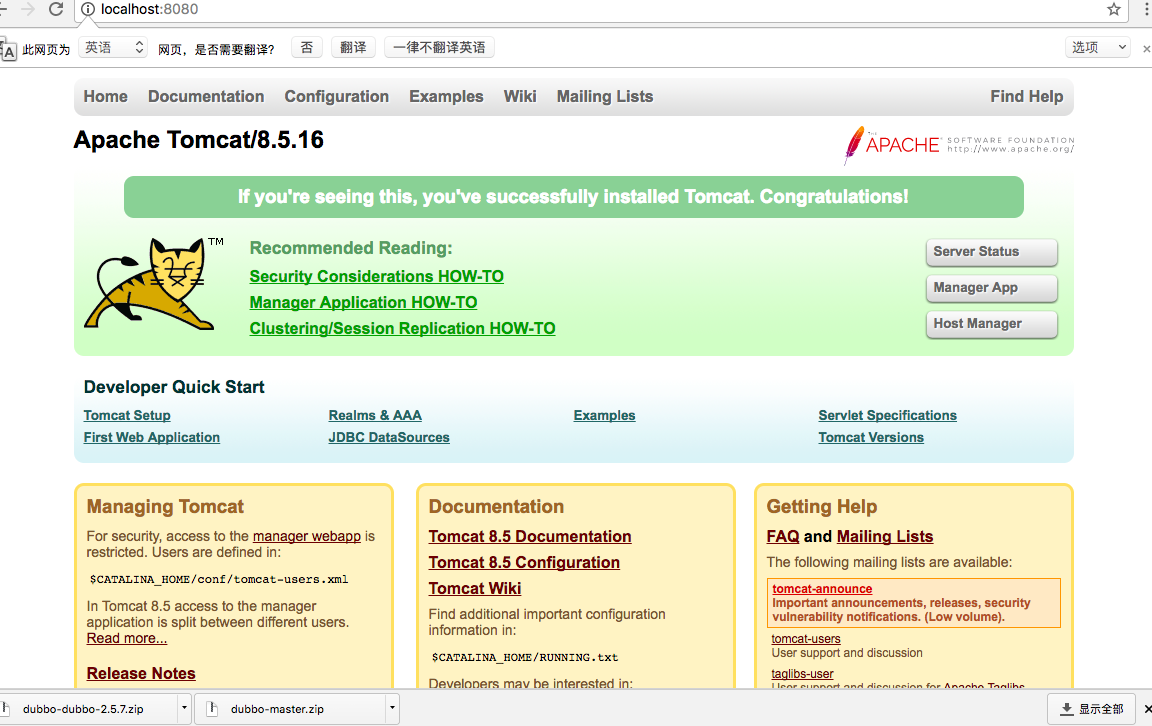Open the 英语 language dropdown
Screen dimensions: 1152x726
coord(113,48)
